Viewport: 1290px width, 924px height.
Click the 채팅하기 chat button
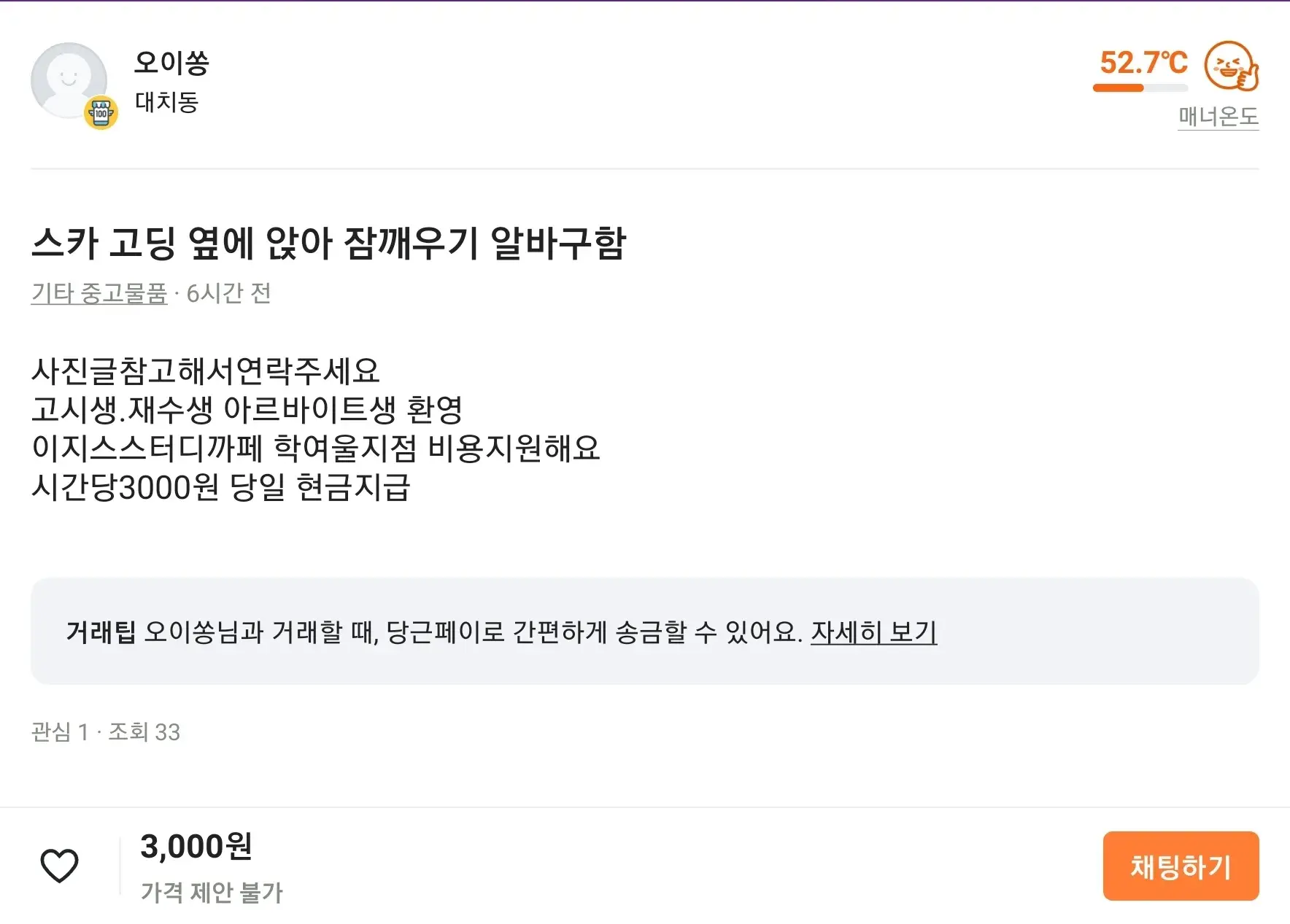1181,866
